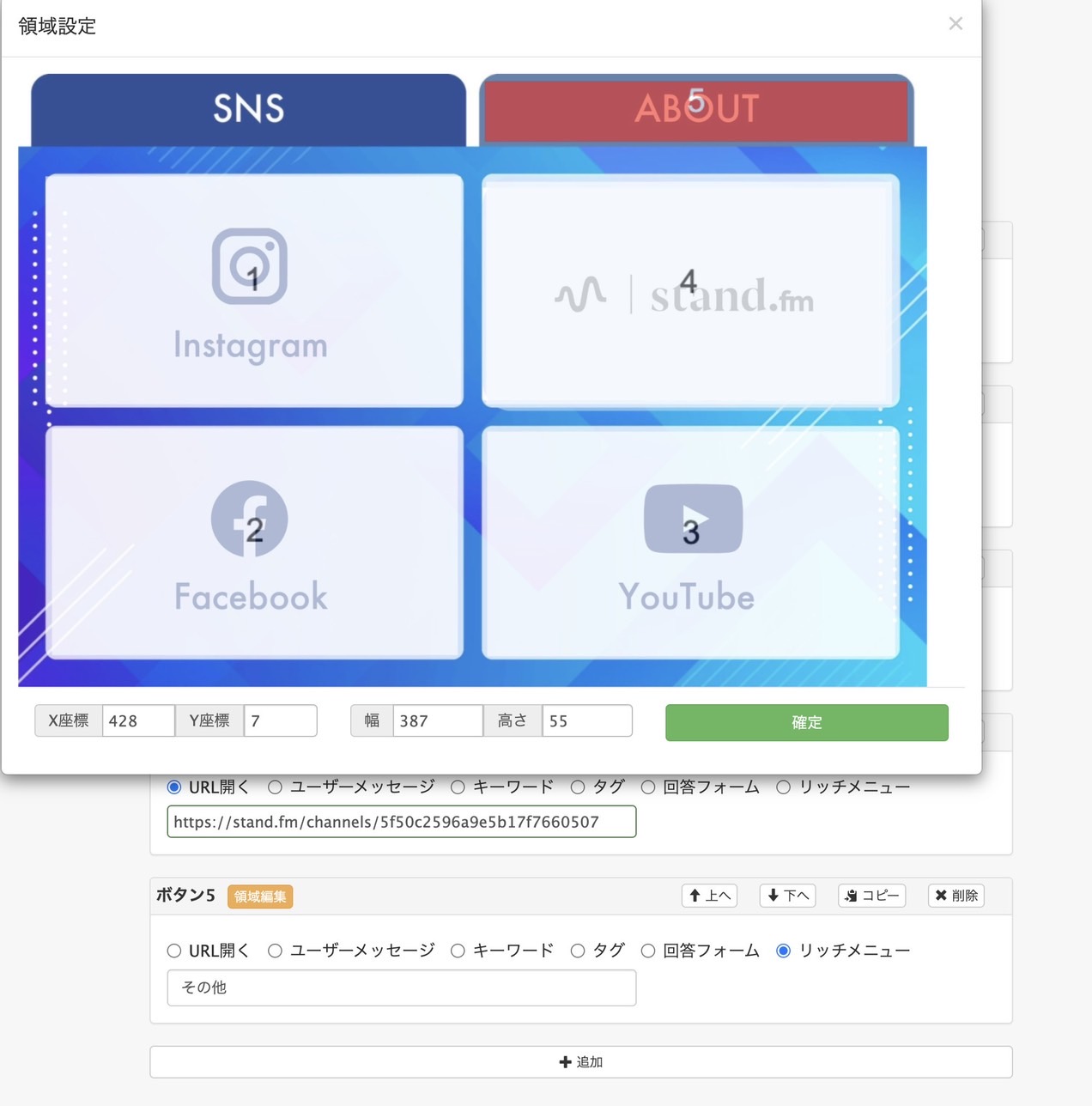1092x1106 pixels.
Task: Select ユーザーメッセージ radio for ボタン5
Action: click(275, 951)
